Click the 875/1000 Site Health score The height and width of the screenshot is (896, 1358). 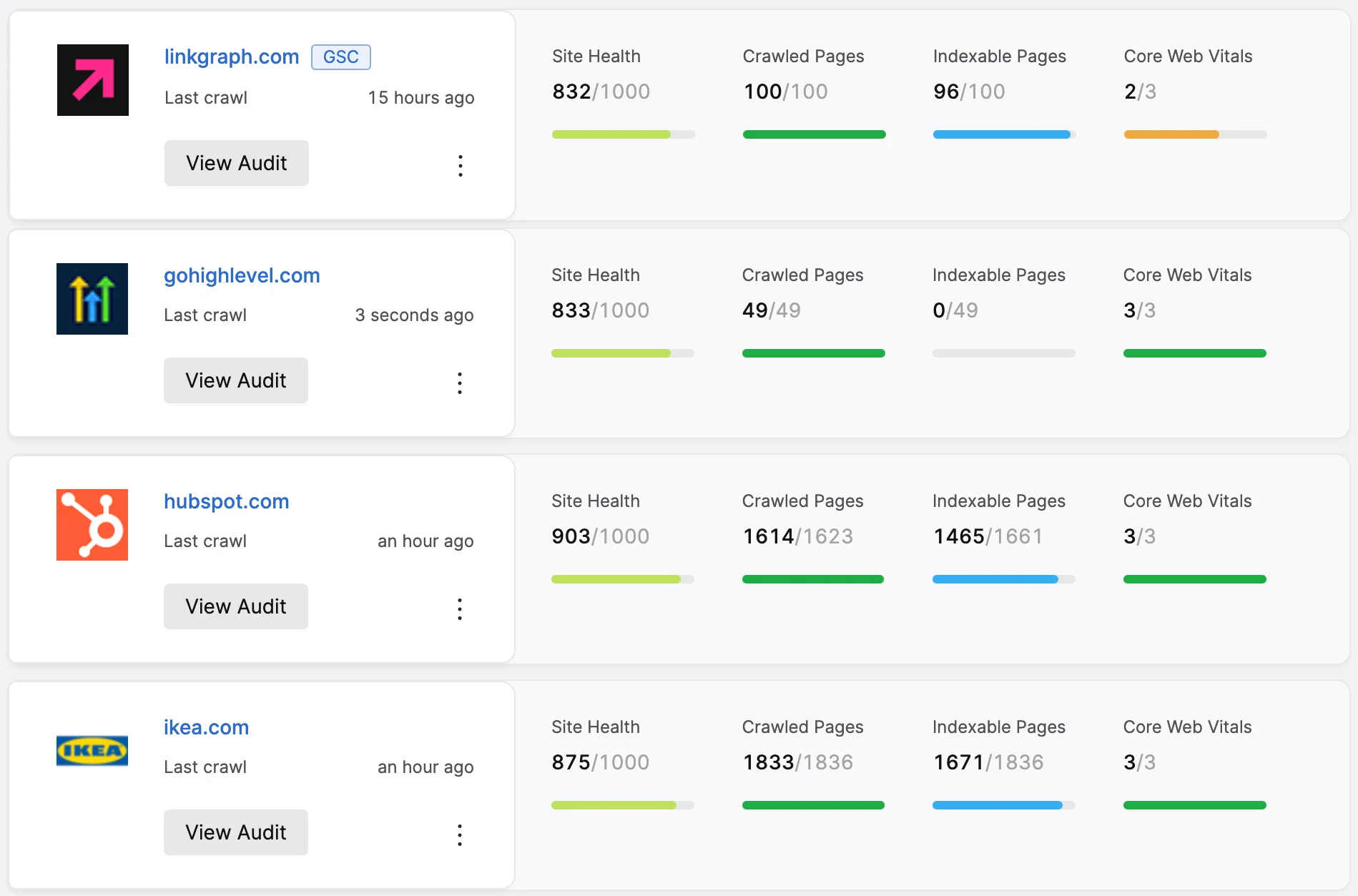pos(601,762)
